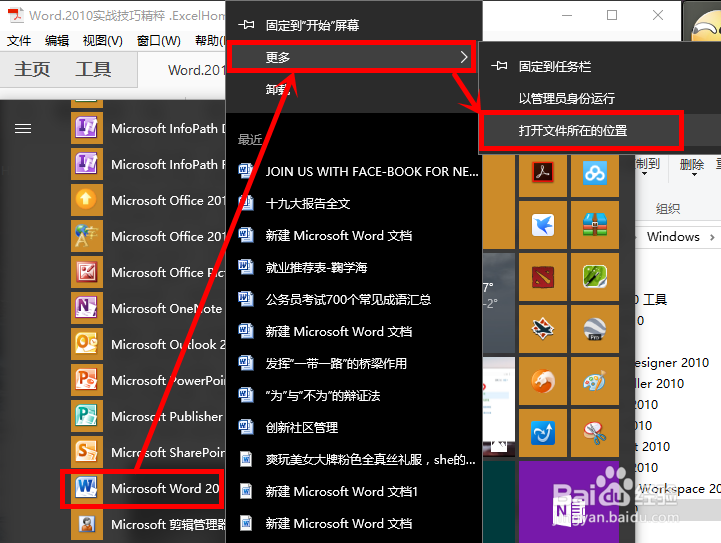
Task: Open the Paint palette tile
Action: [595, 381]
